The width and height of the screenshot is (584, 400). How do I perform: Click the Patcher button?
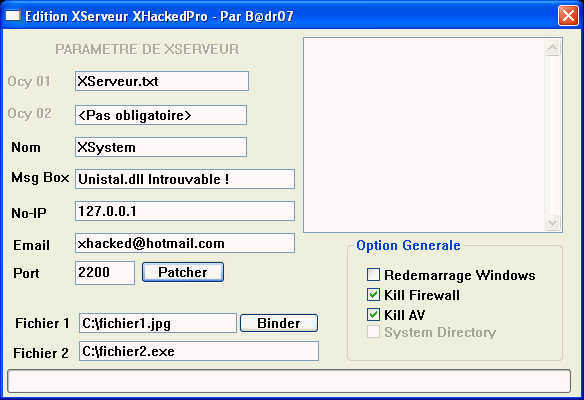click(x=183, y=272)
